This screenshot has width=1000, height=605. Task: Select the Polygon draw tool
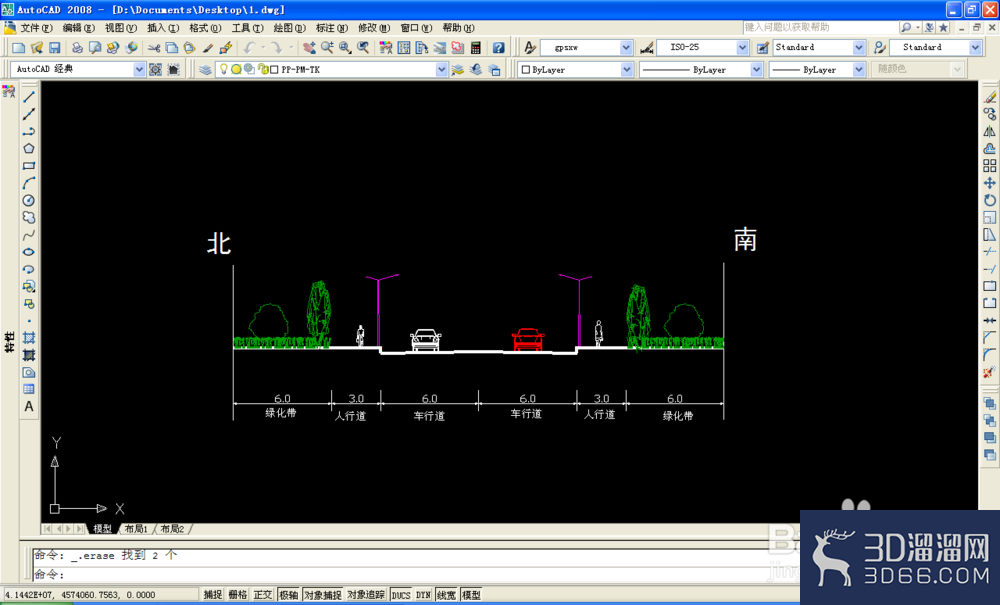[x=29, y=149]
